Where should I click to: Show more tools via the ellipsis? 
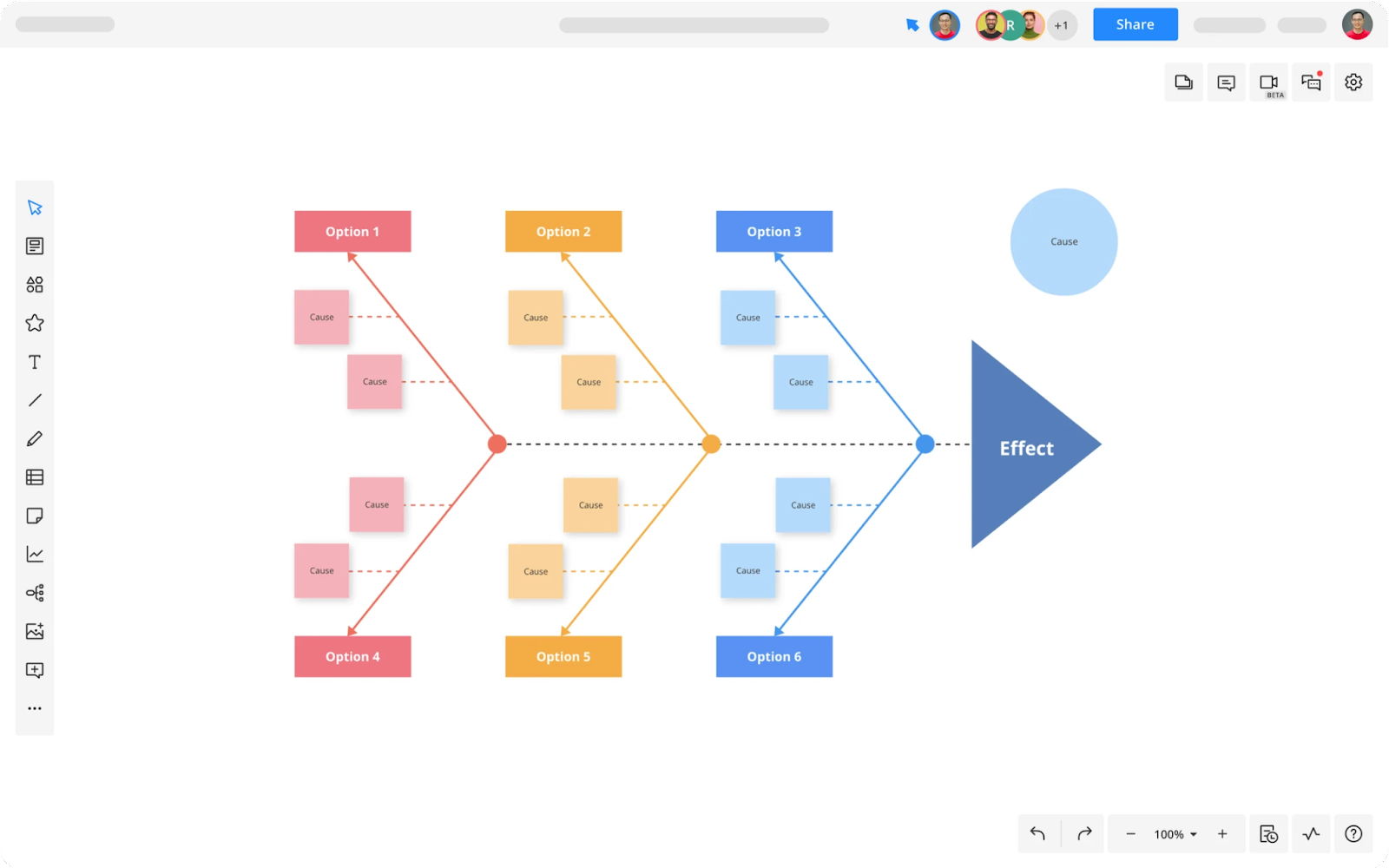click(35, 708)
